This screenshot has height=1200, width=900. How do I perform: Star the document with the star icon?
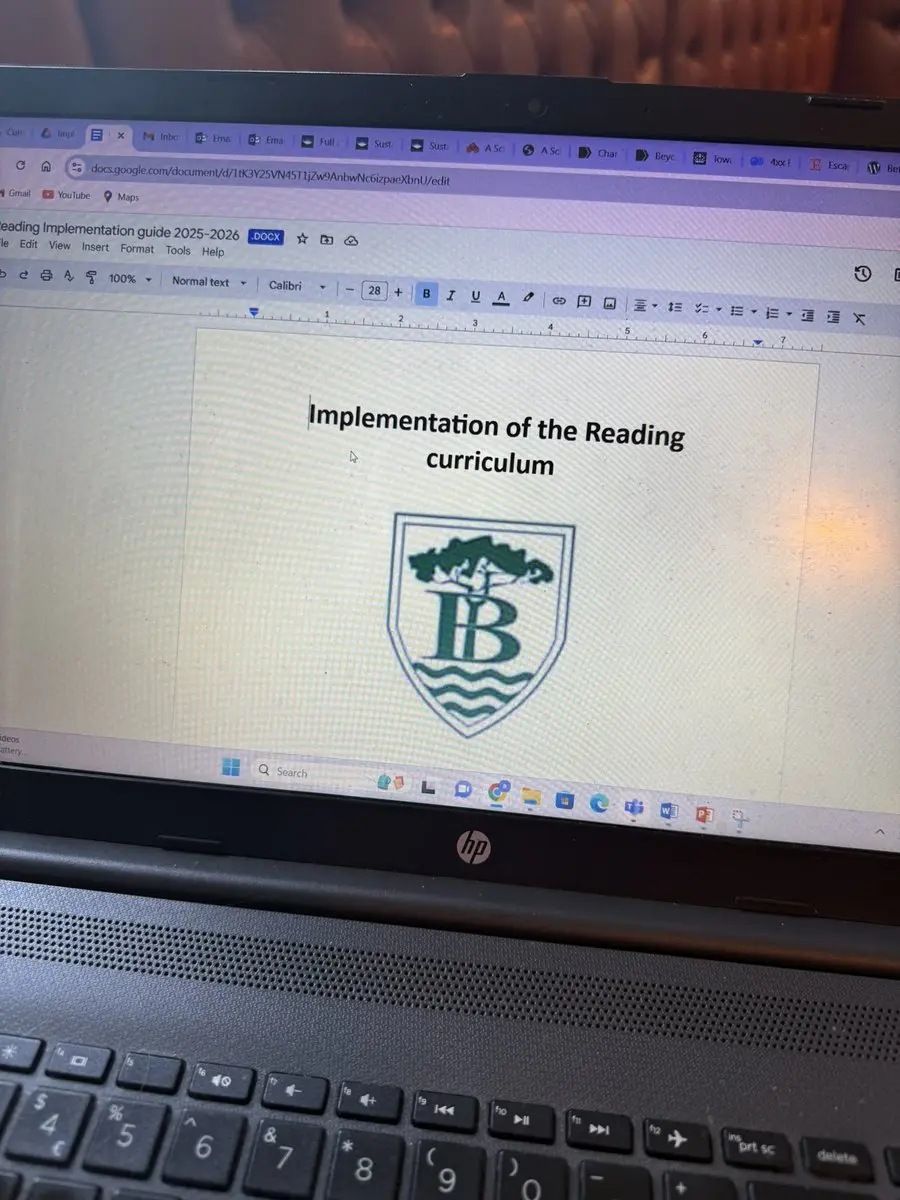302,238
